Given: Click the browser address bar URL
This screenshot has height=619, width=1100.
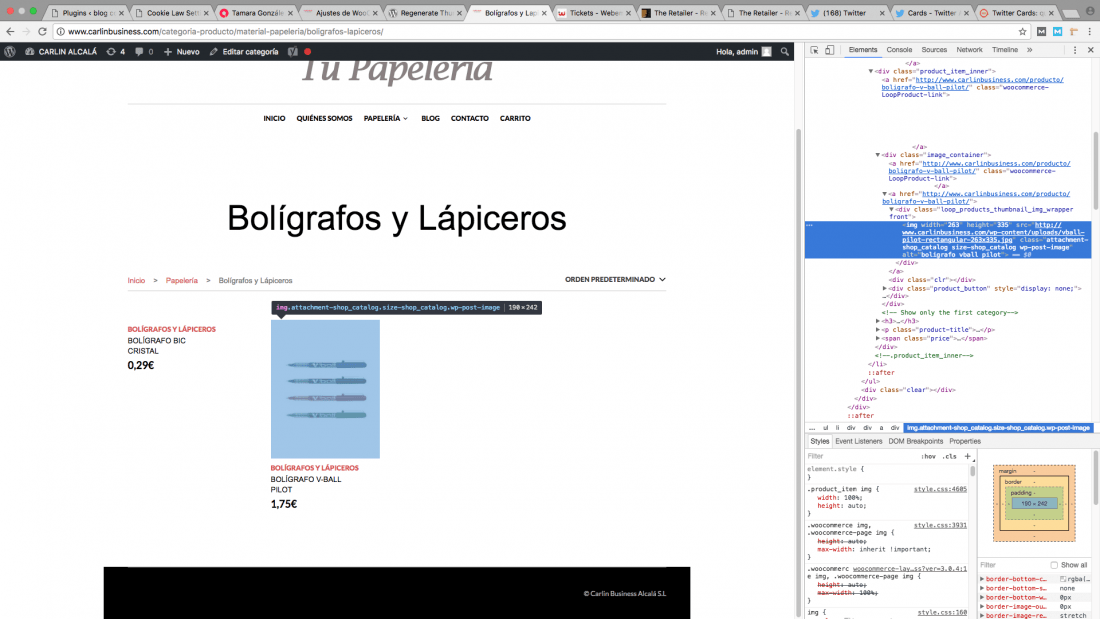Looking at the screenshot, I should [x=225, y=32].
